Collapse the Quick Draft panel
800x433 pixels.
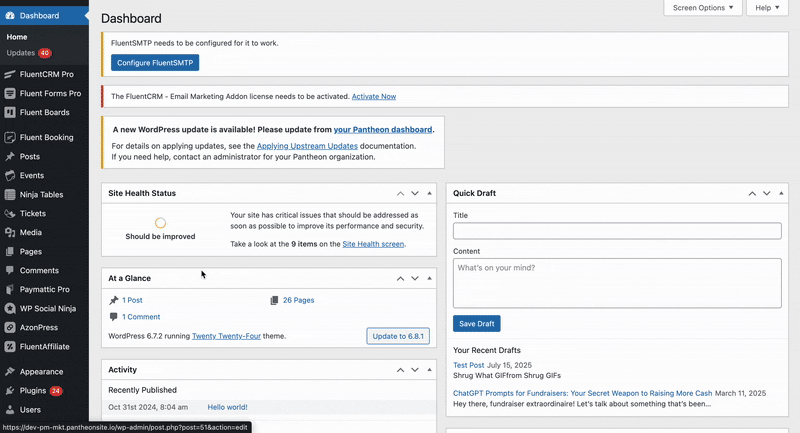coord(781,193)
